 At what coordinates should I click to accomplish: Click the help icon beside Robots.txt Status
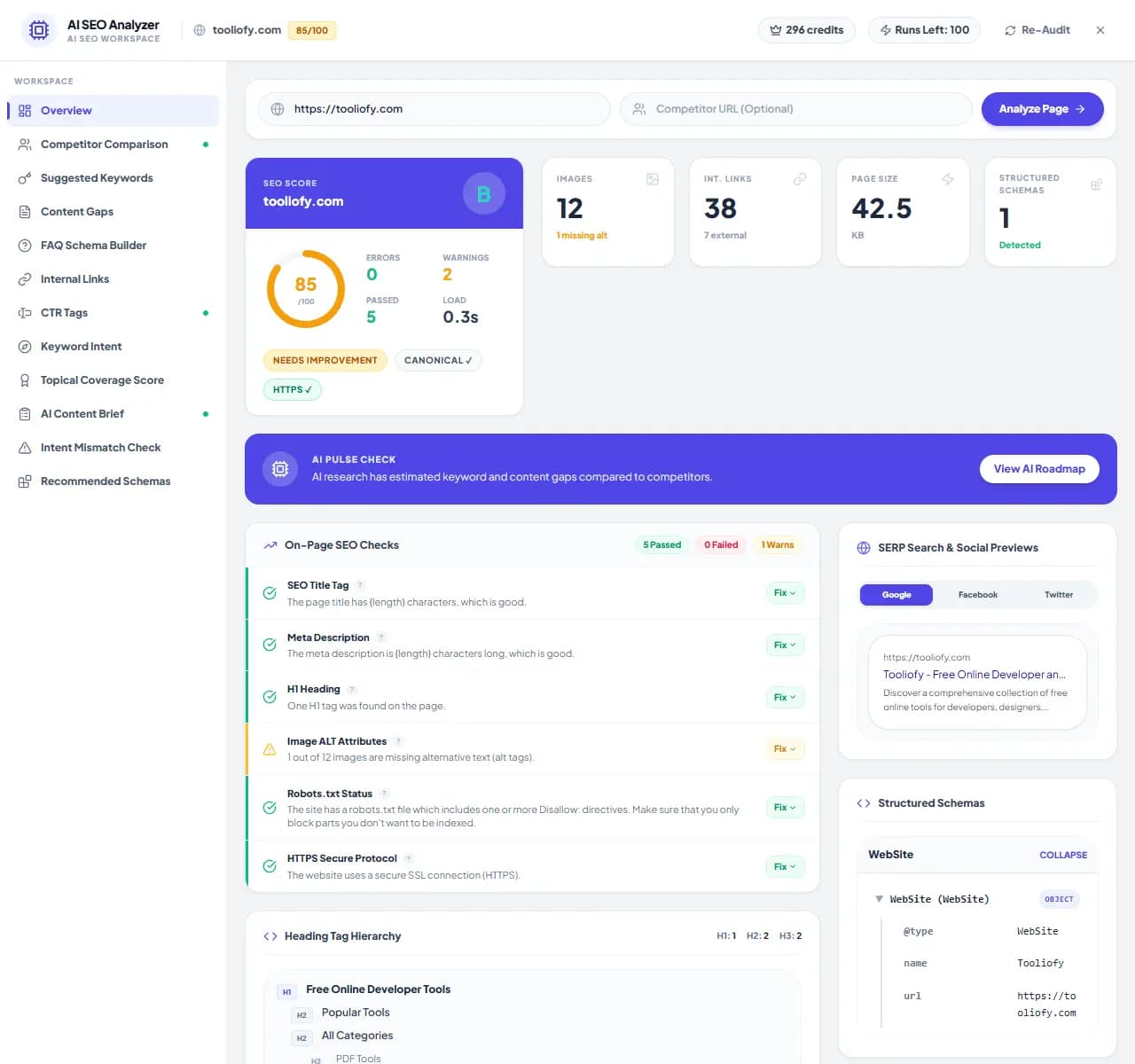coord(384,794)
